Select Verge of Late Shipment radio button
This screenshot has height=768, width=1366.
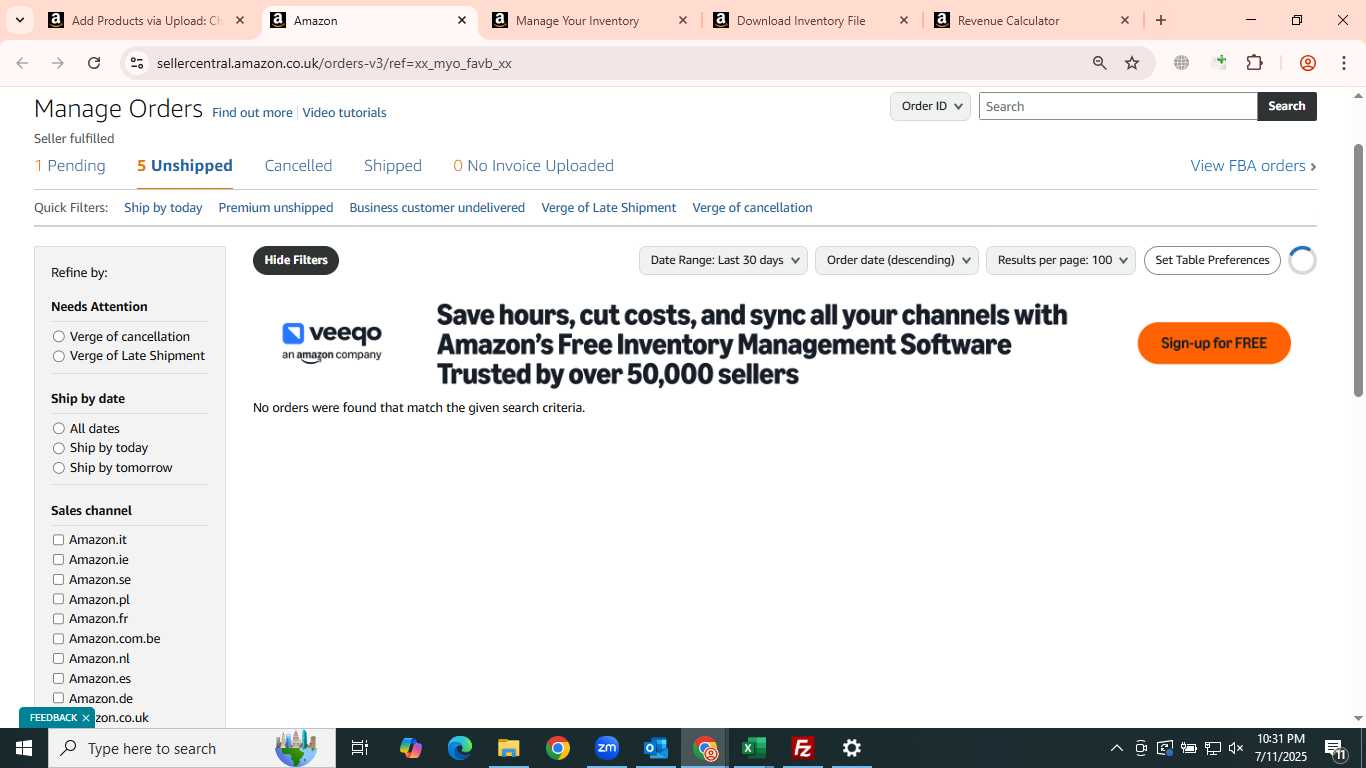click(x=59, y=356)
